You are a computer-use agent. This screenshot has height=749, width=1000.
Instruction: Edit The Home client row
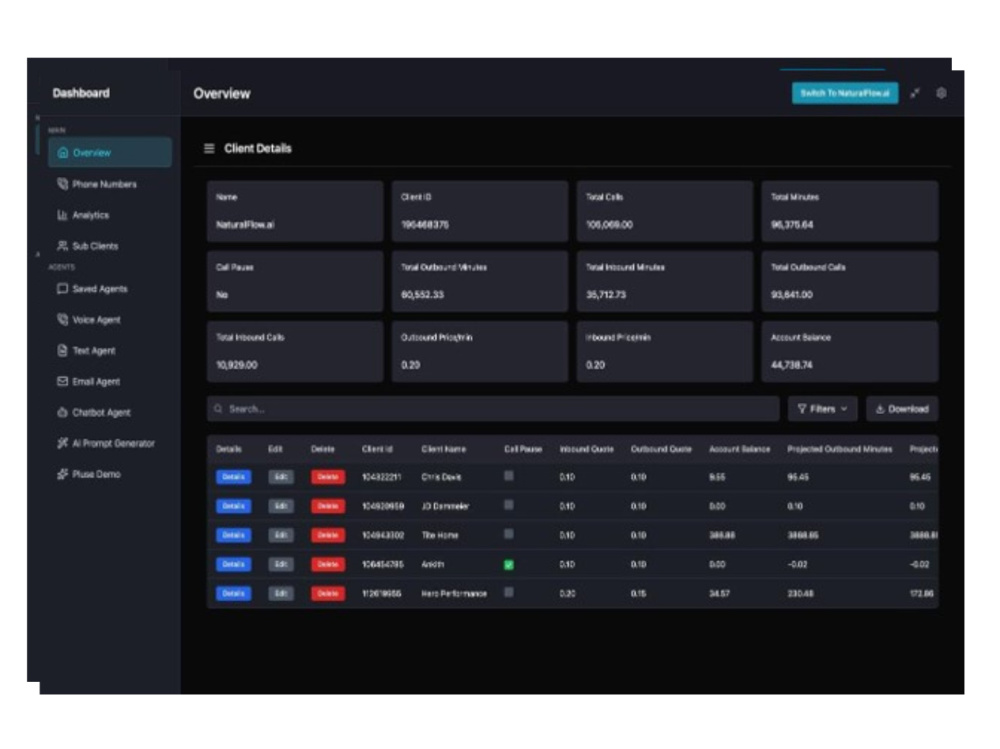[x=281, y=535]
